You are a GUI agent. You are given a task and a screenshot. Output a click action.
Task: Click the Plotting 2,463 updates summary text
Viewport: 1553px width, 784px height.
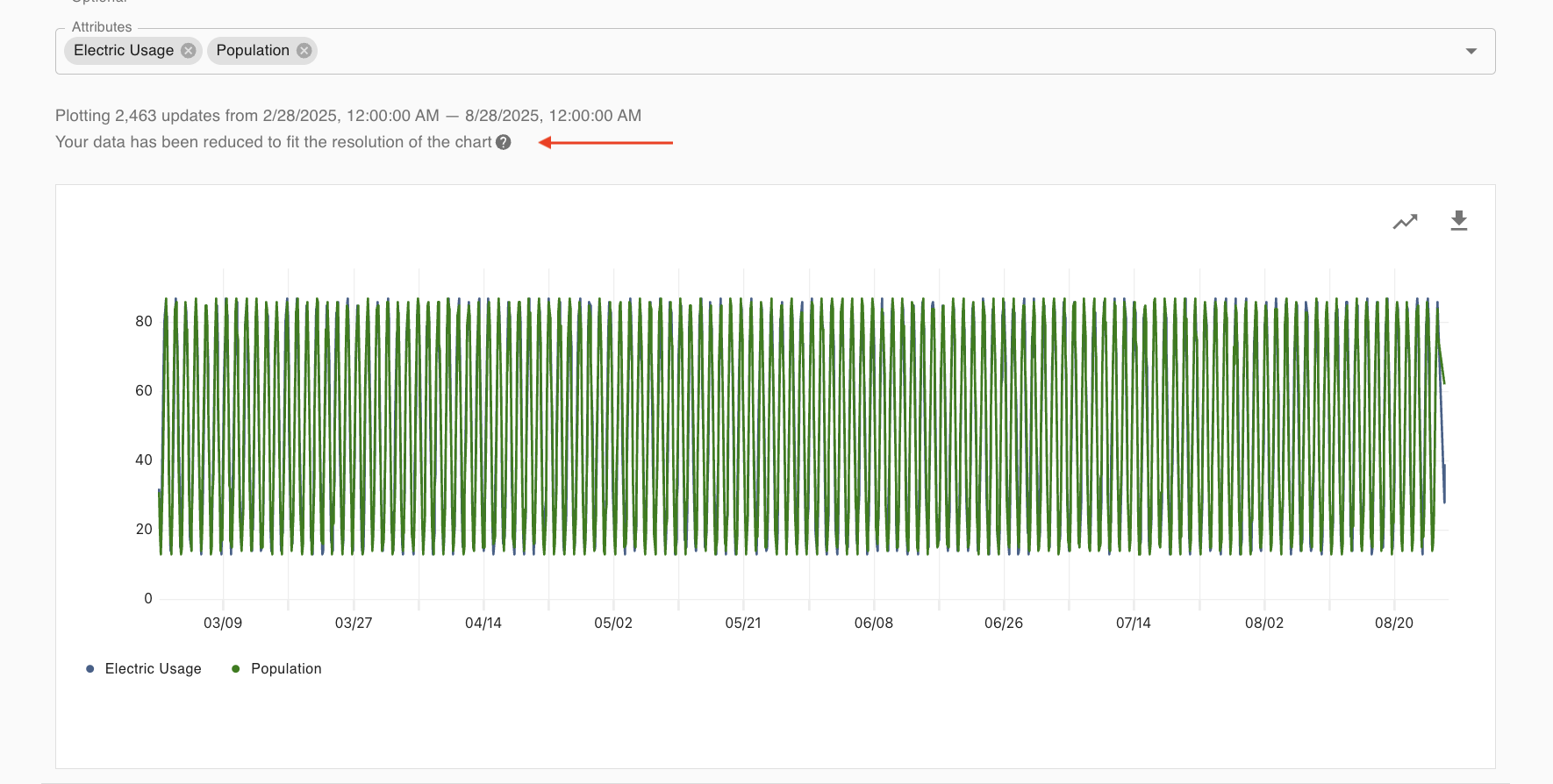point(347,116)
